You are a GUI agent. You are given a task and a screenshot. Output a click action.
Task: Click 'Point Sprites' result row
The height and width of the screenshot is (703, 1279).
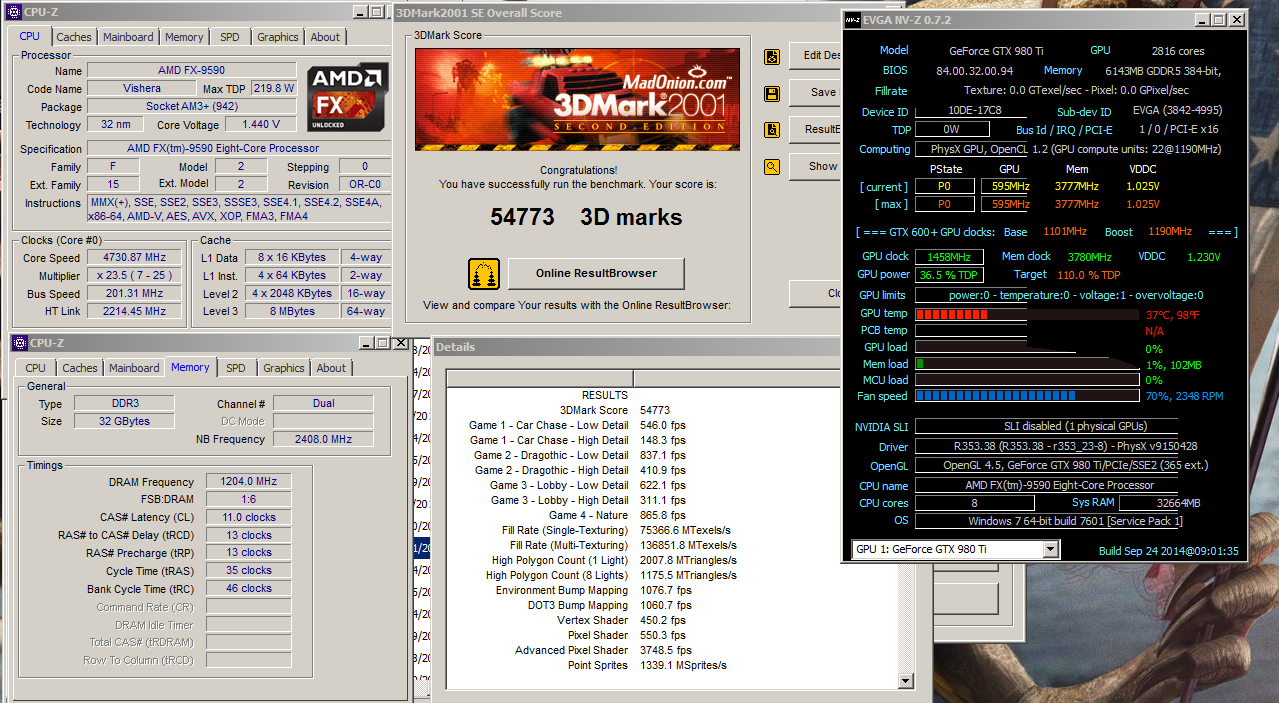647,665
